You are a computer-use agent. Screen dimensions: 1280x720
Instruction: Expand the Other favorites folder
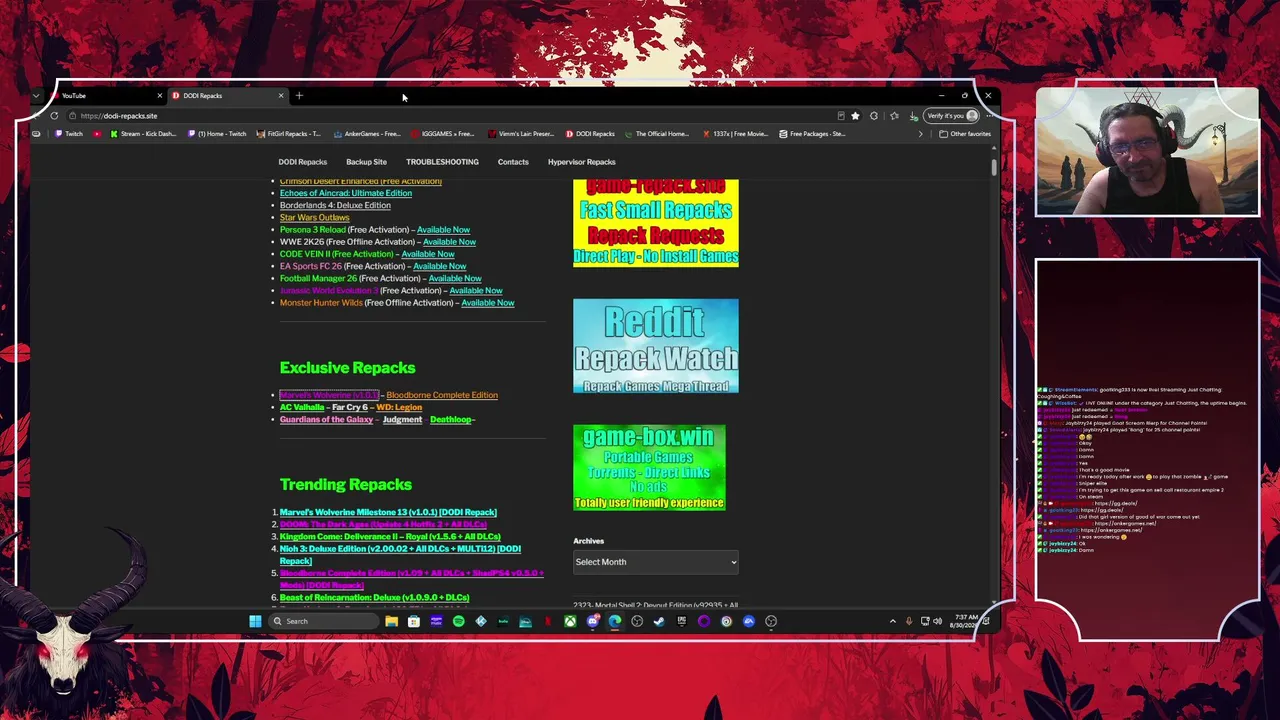tap(965, 134)
